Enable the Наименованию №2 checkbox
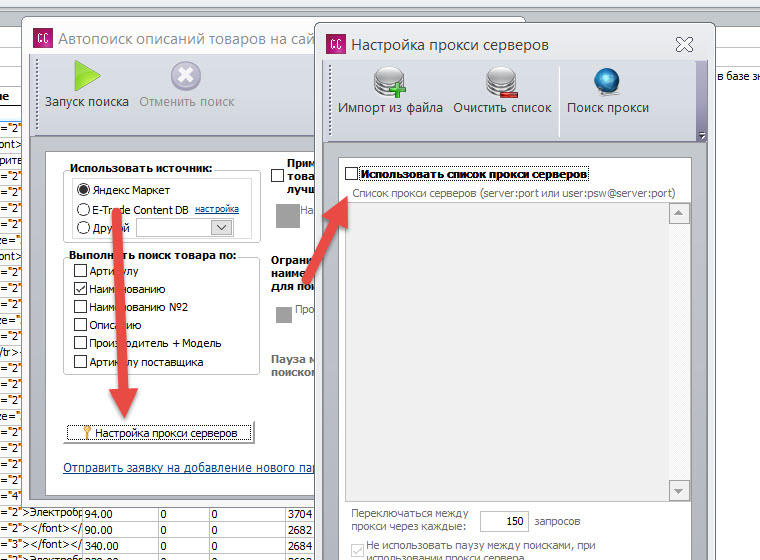Screen dimensions: 760x560 pyautogui.click(x=80, y=306)
